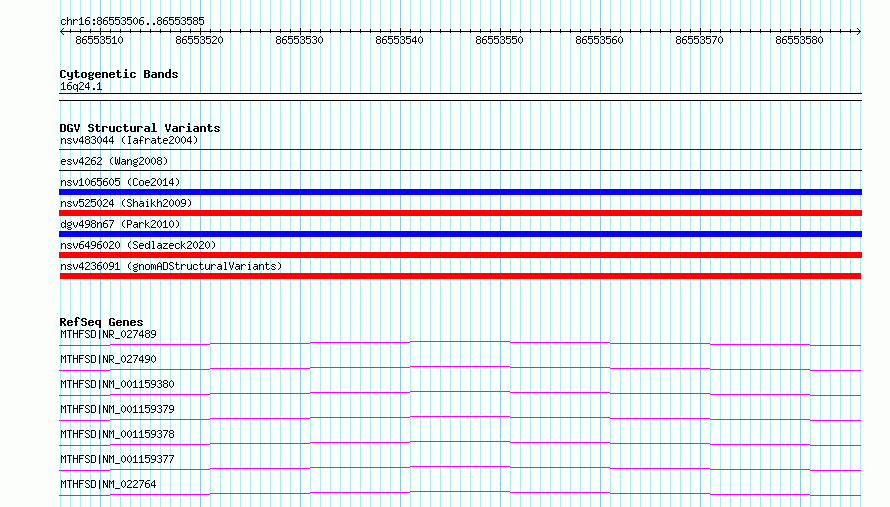Select the Cytogenetic Bands track title
The image size is (890, 507).
tap(119, 74)
